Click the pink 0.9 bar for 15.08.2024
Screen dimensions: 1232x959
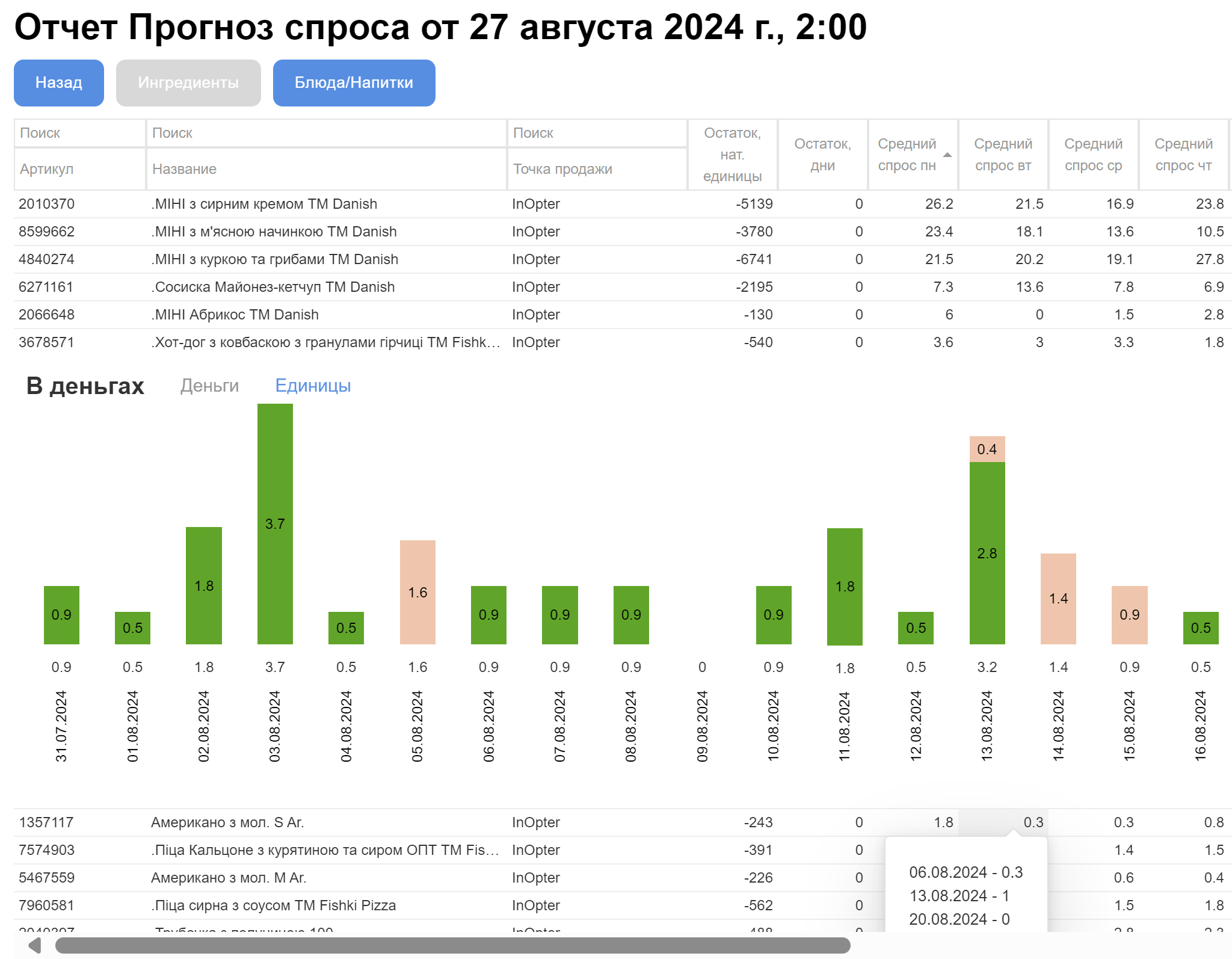click(1130, 615)
